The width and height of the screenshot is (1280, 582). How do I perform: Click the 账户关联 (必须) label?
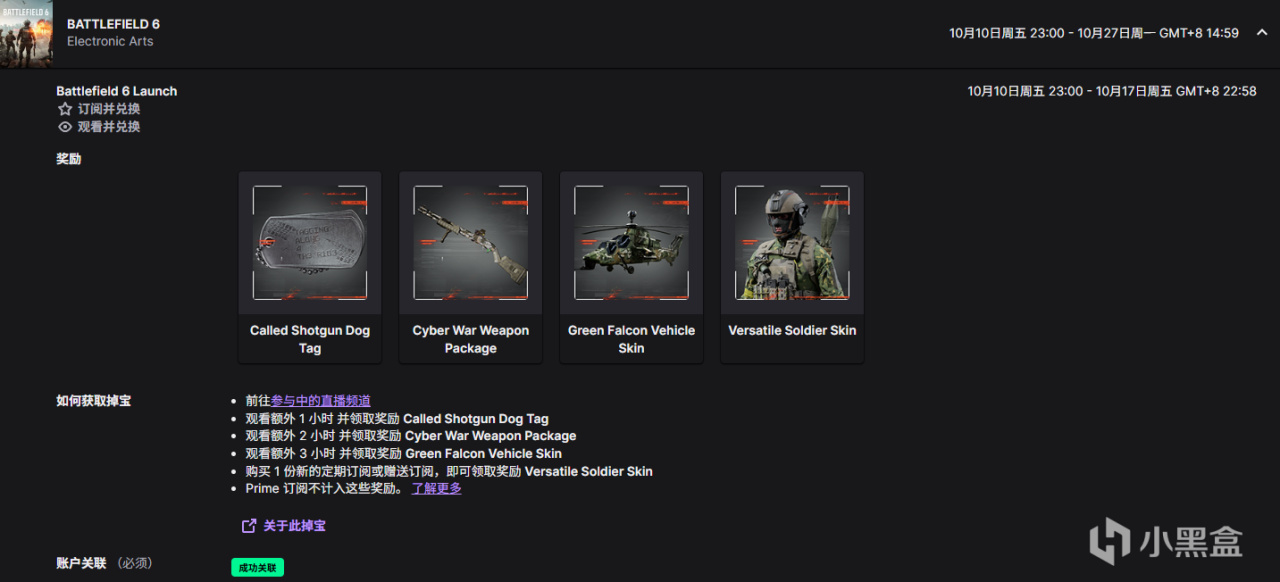pyautogui.click(x=104, y=563)
